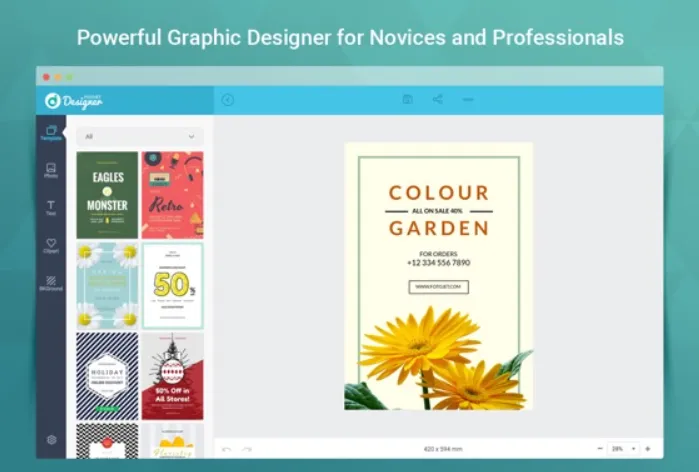This screenshot has width=699, height=472.
Task: Select the GARDEN heading on the canvas
Action: click(439, 228)
